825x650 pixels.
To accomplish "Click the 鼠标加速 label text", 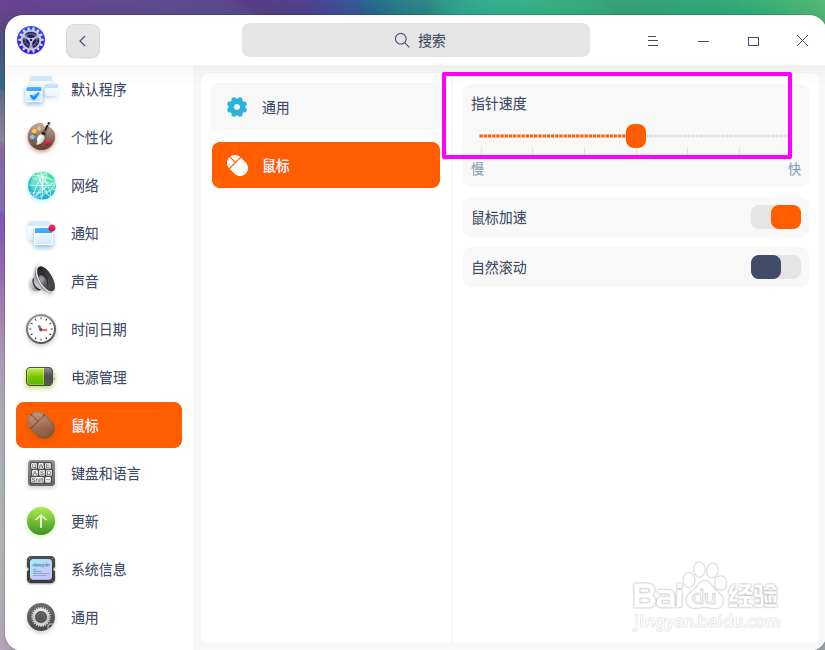I will [x=499, y=217].
